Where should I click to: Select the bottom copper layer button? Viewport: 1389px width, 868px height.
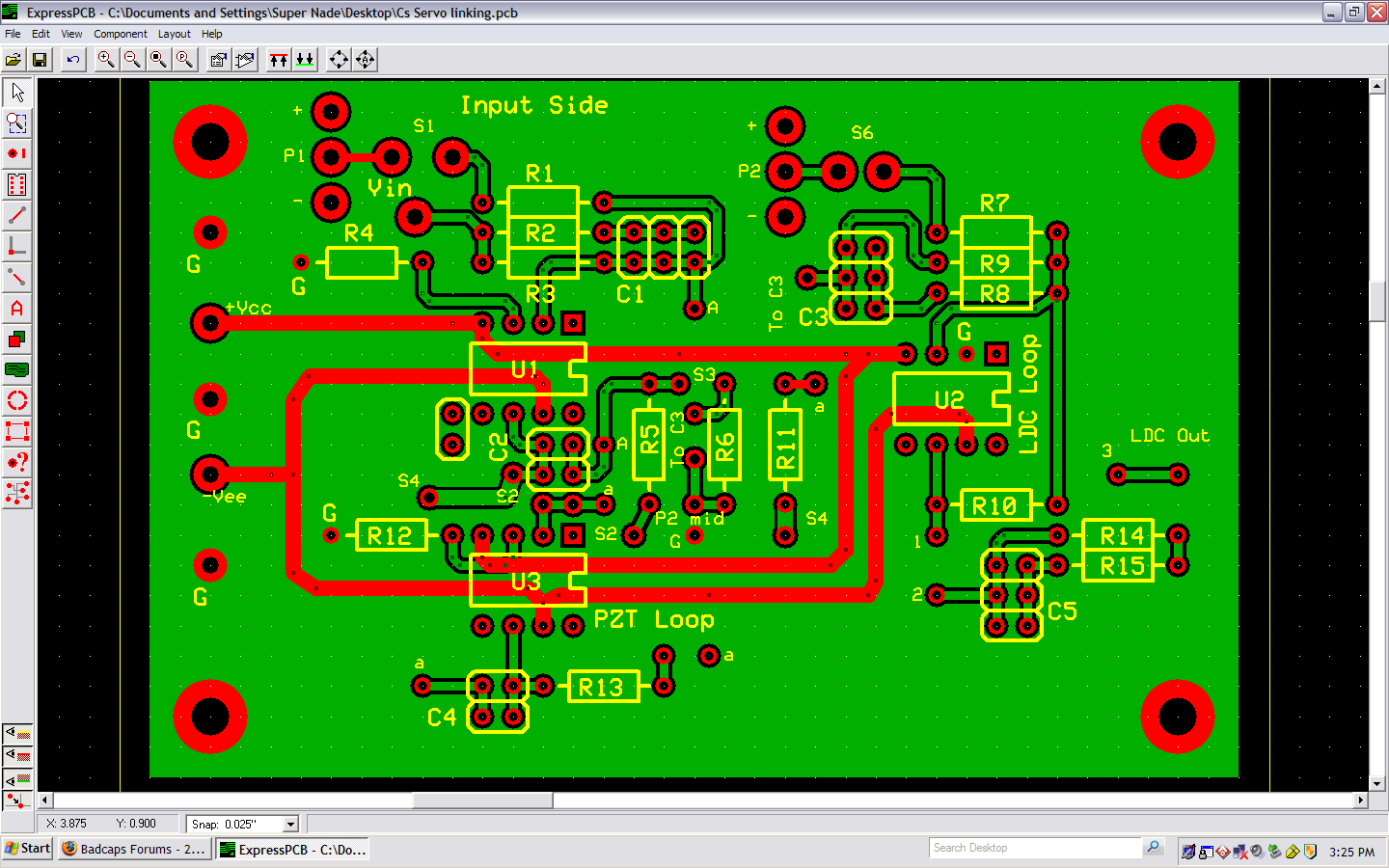pos(305,60)
